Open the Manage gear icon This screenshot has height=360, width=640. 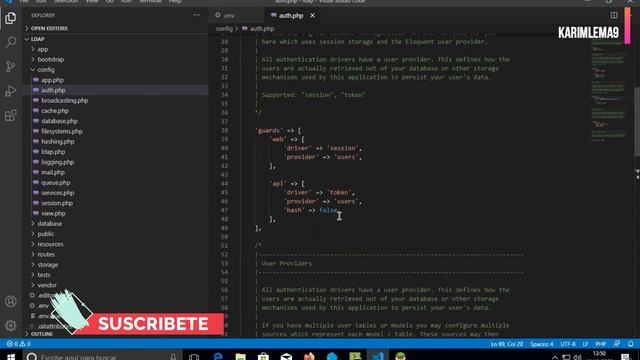(x=11, y=325)
